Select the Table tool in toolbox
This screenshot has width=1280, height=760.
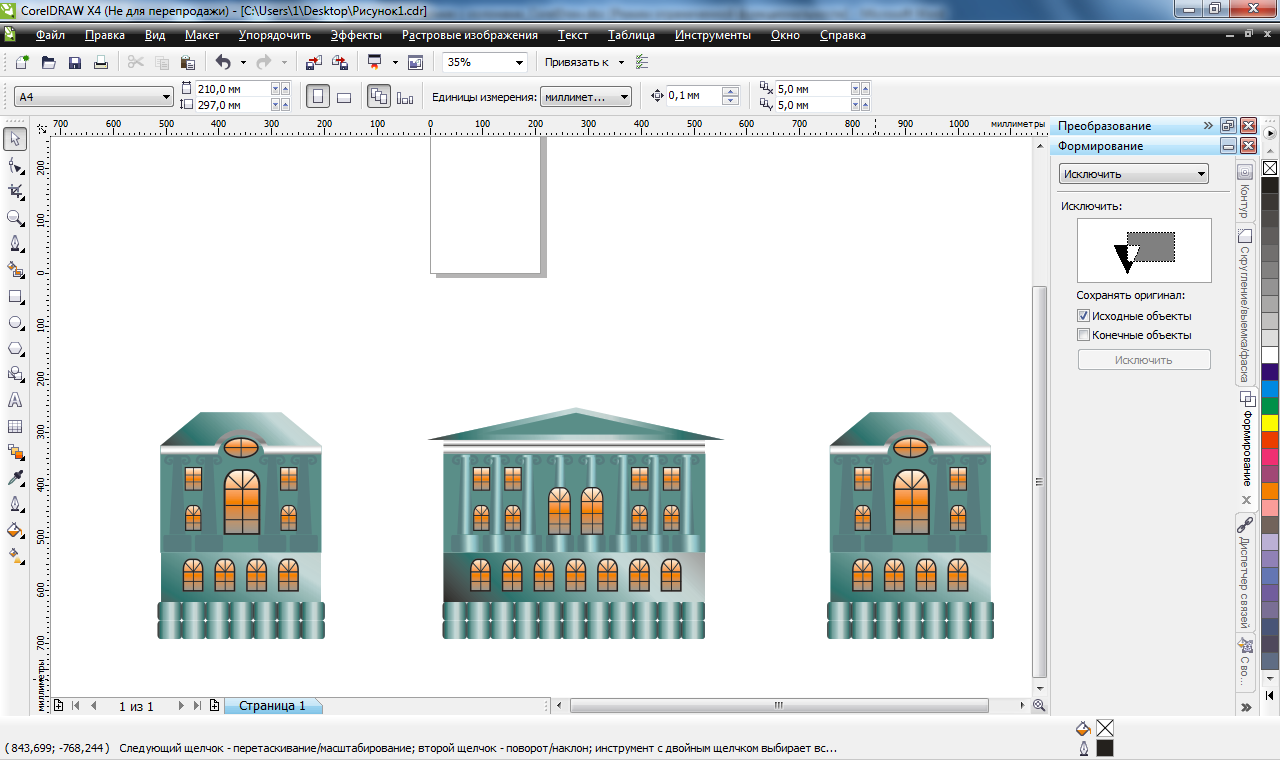pyautogui.click(x=15, y=427)
